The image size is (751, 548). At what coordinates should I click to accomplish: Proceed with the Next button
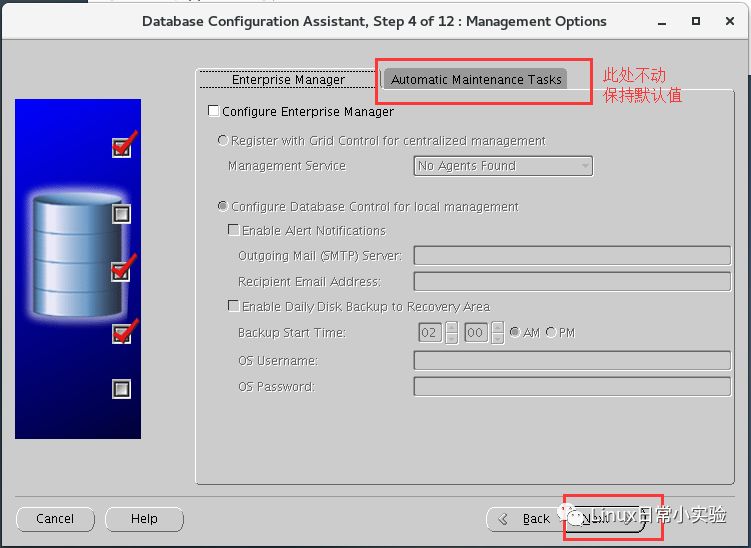click(x=606, y=519)
